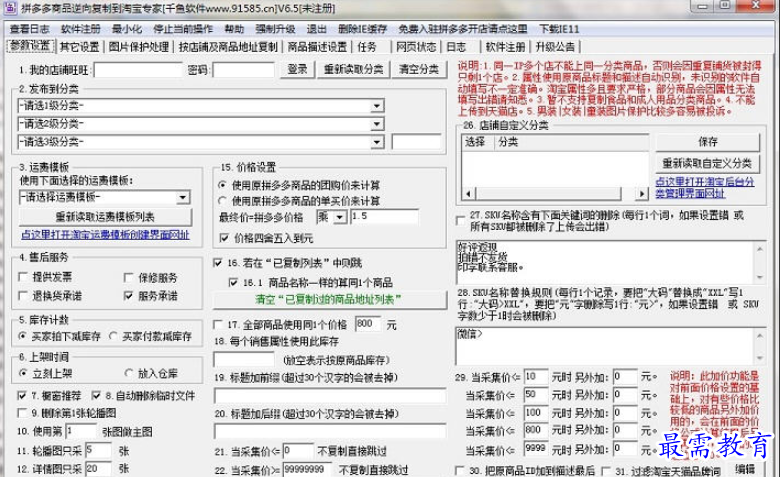
Task: Toggle 服务承诺 checkbox
Action: click(128, 296)
